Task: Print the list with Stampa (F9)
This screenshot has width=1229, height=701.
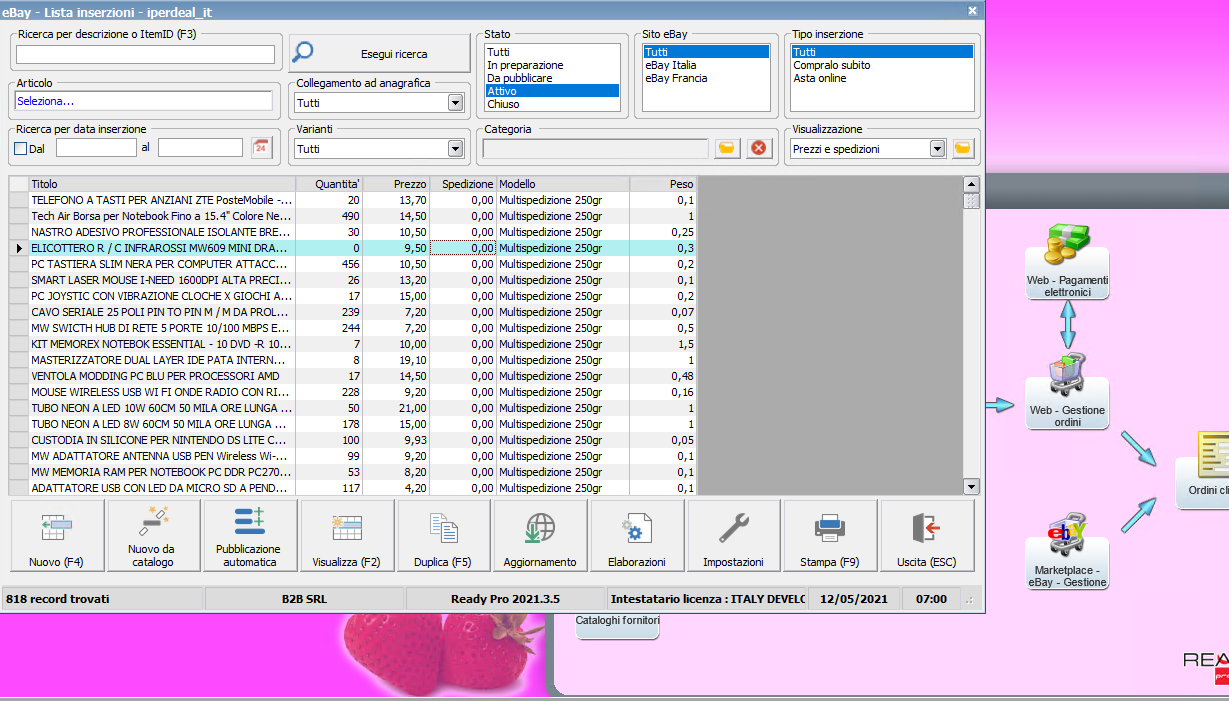Action: pos(830,536)
